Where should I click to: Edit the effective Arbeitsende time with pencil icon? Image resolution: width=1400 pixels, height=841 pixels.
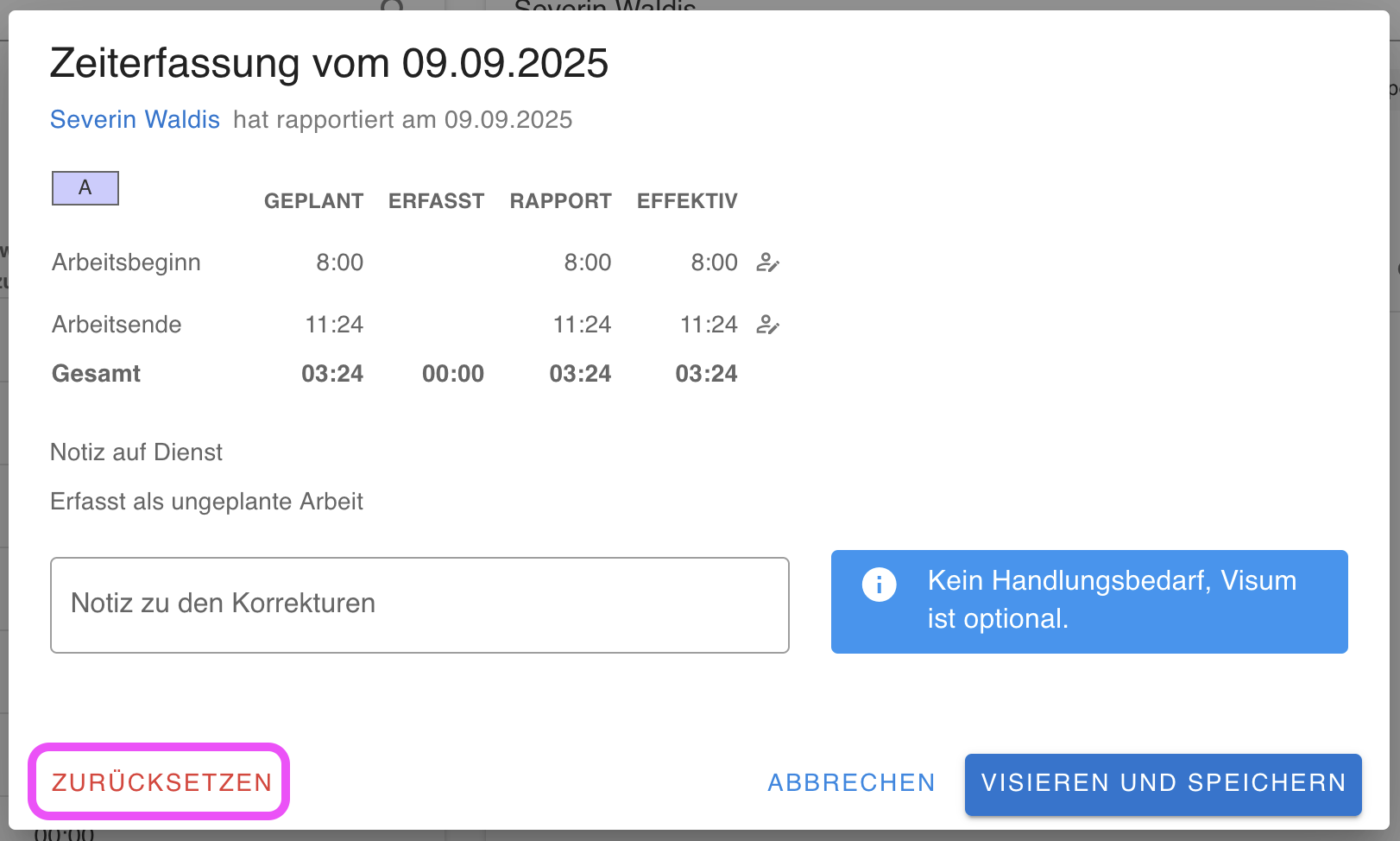767,325
